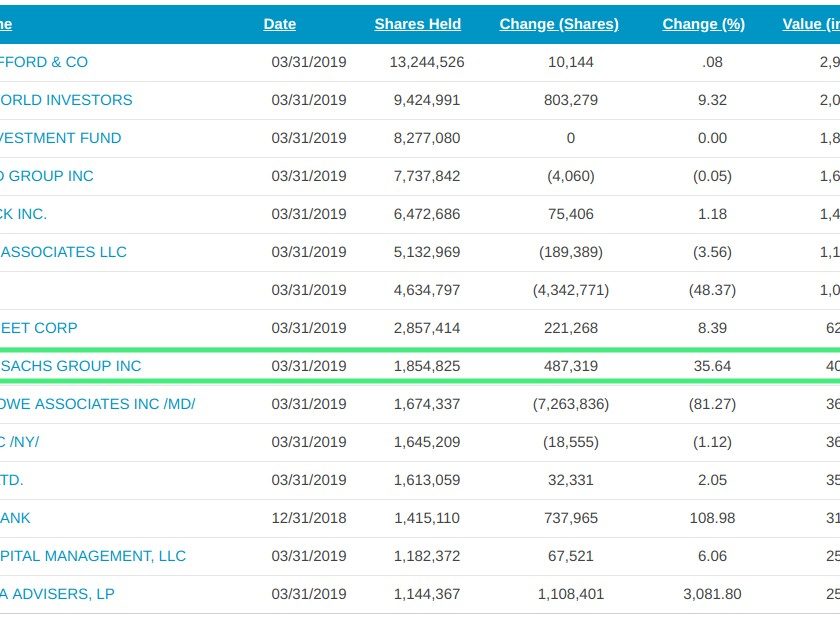Select shares held value 5,132,969
The width and height of the screenshot is (840, 617).
[x=427, y=252]
